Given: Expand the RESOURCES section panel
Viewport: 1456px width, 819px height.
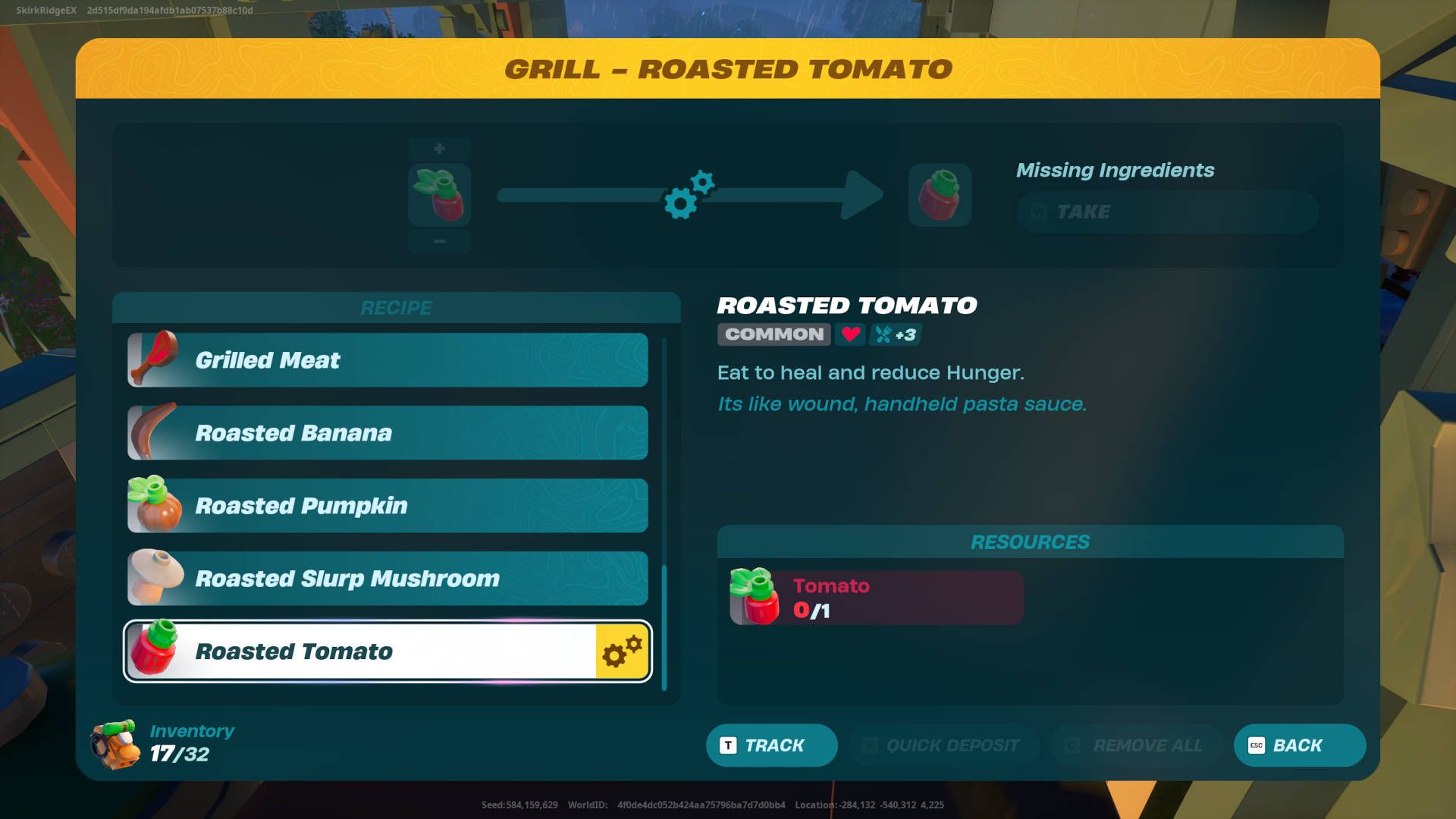Looking at the screenshot, I should point(1030,541).
